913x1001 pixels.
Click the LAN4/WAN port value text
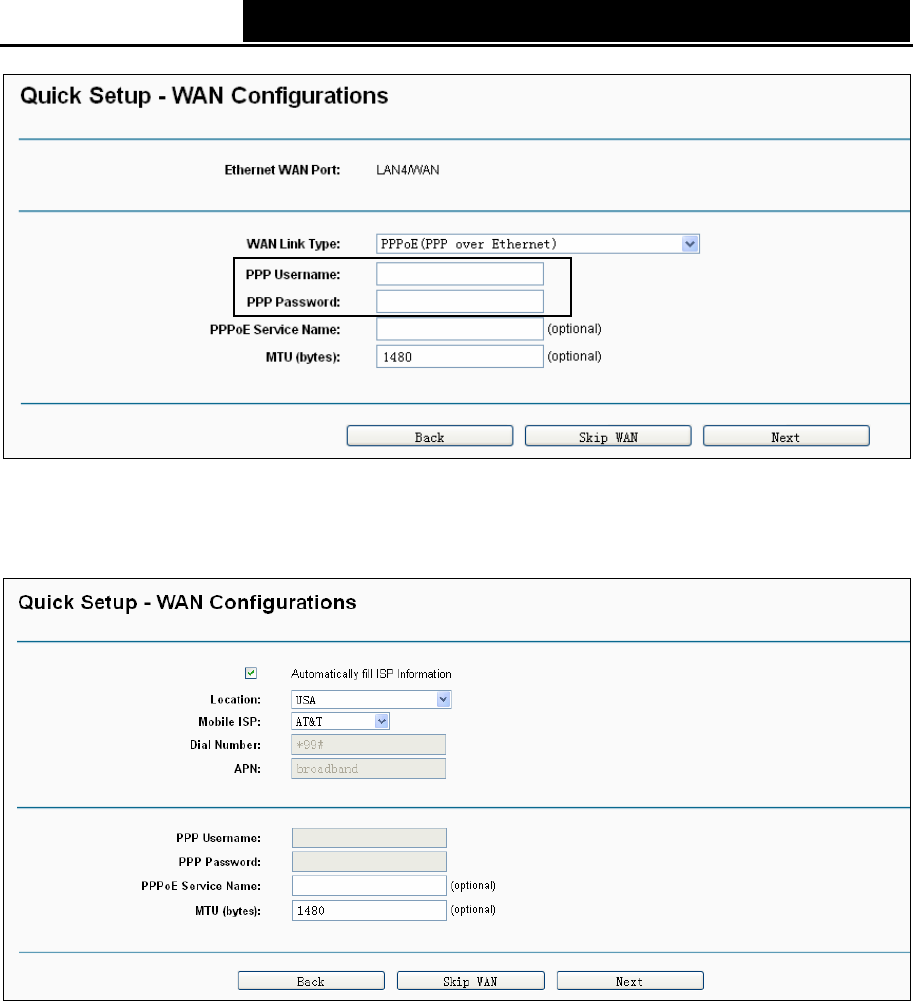pos(407,170)
